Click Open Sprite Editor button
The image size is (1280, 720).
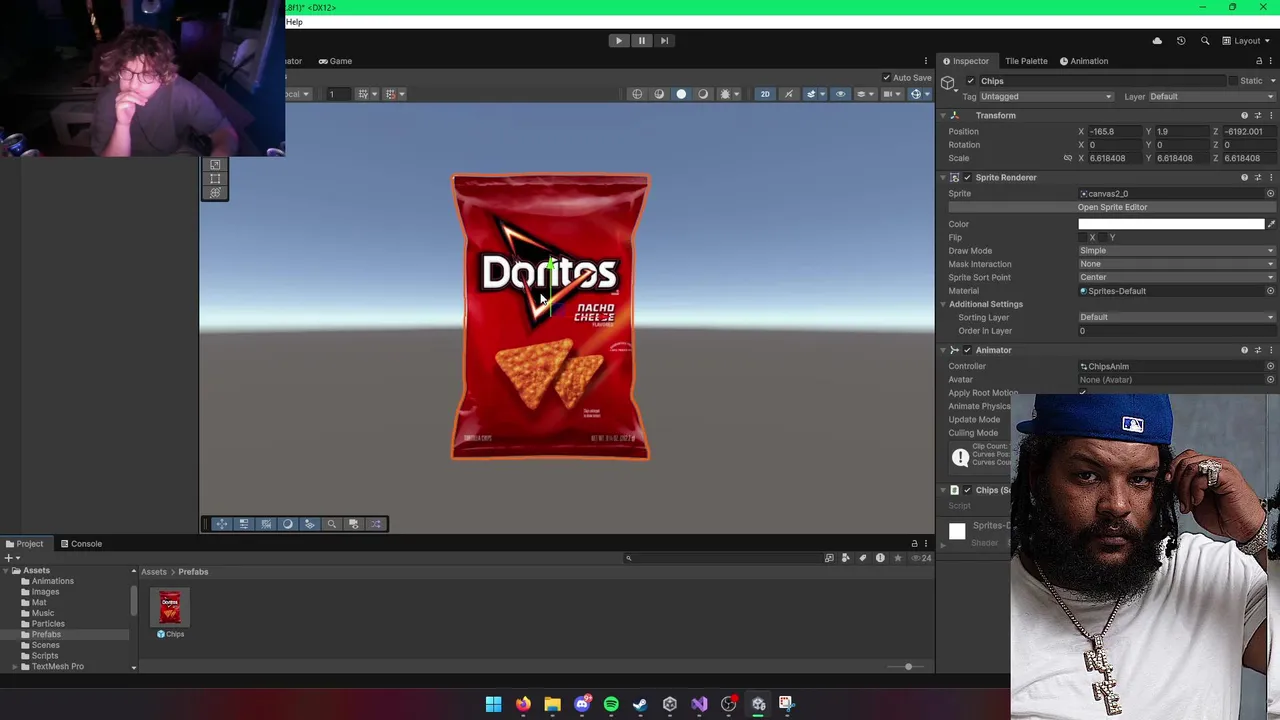click(1112, 207)
